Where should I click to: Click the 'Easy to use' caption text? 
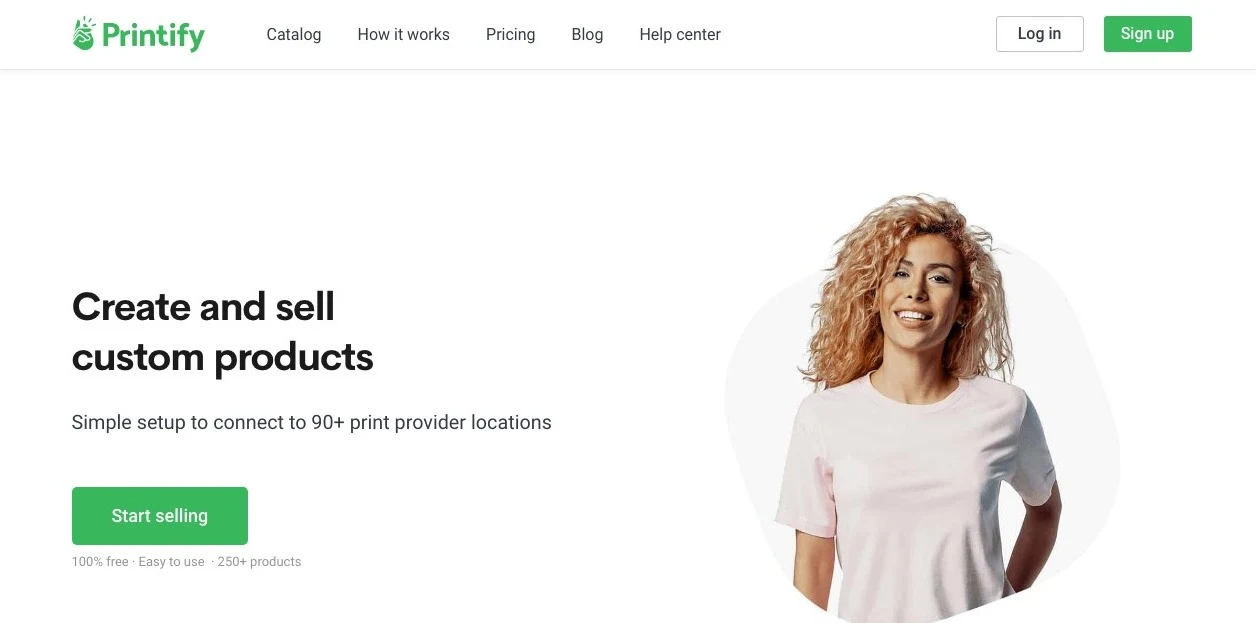[x=171, y=562]
